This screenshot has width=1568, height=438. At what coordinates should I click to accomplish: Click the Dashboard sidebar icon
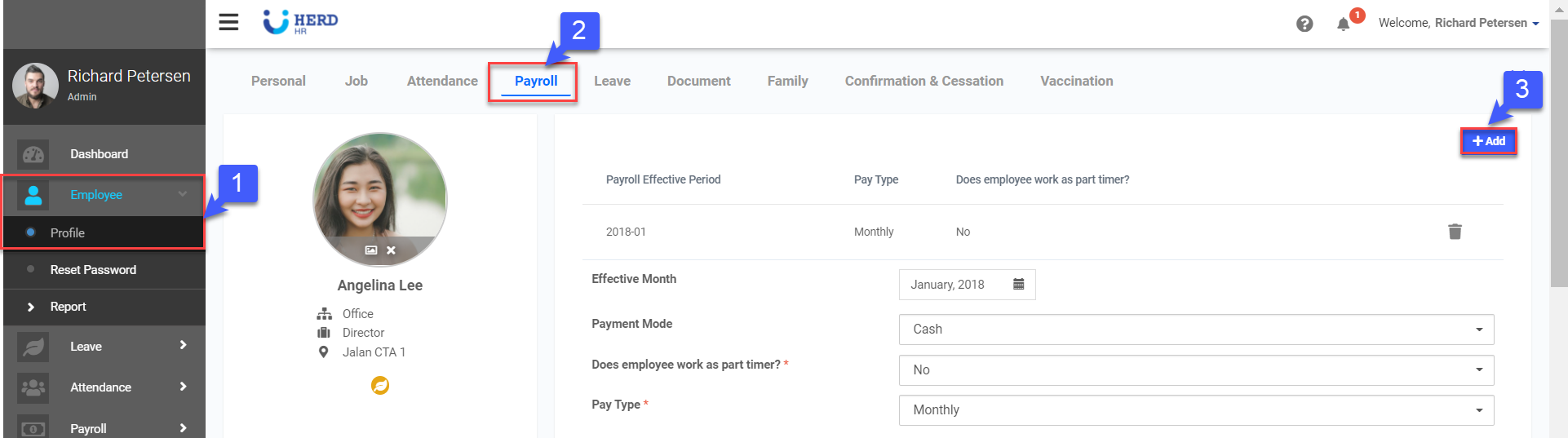[33, 154]
